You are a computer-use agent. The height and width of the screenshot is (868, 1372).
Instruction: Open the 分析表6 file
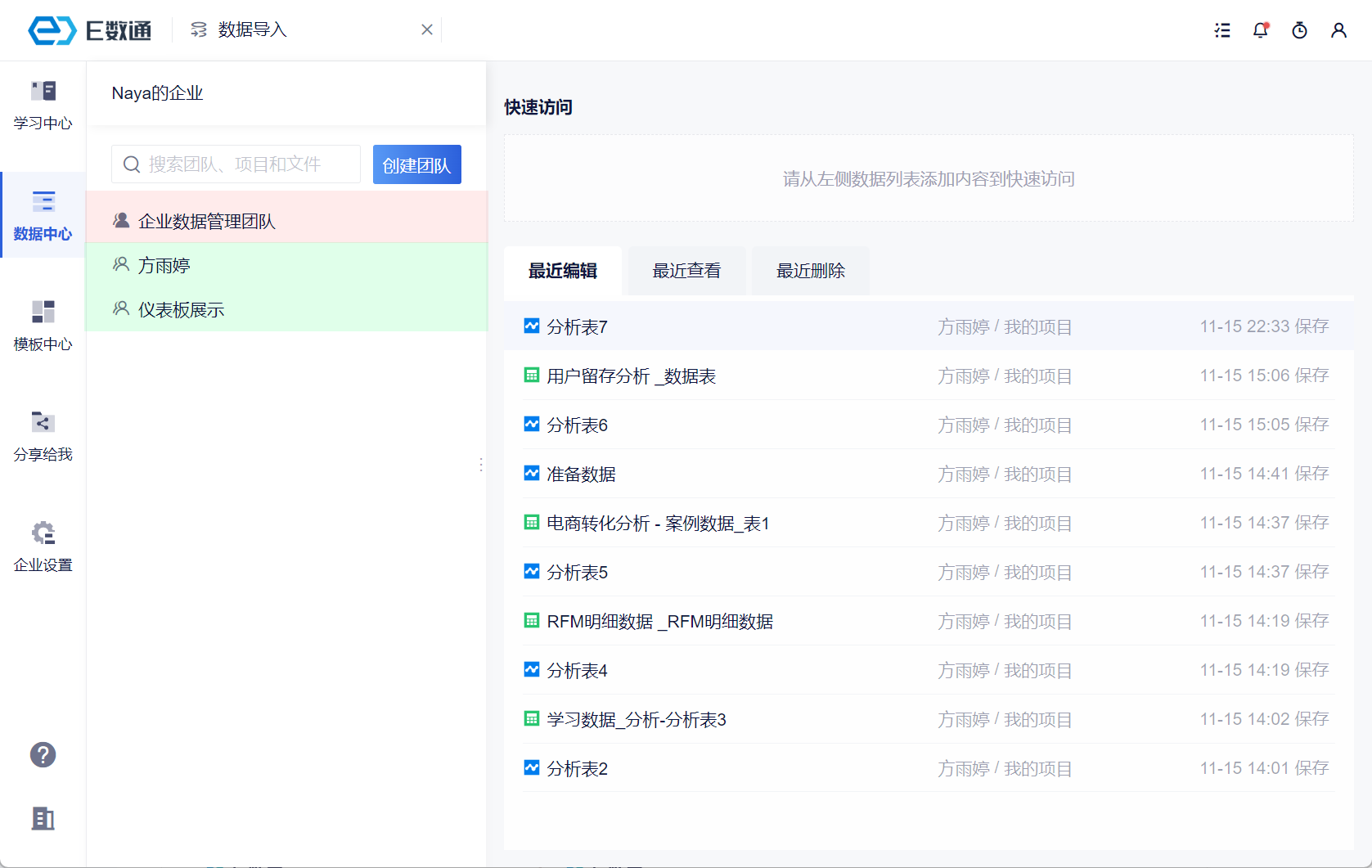(578, 425)
